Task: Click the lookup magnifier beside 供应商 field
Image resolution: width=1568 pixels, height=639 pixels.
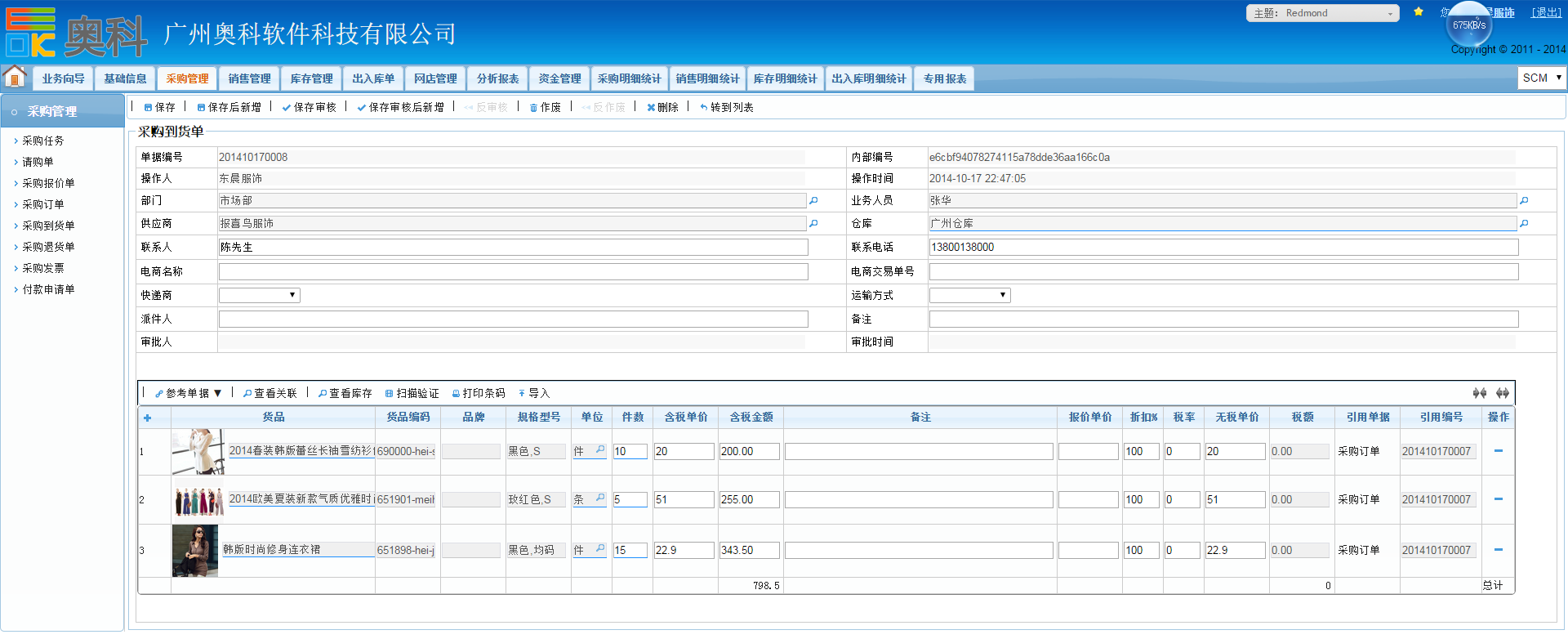Action: pyautogui.click(x=813, y=224)
